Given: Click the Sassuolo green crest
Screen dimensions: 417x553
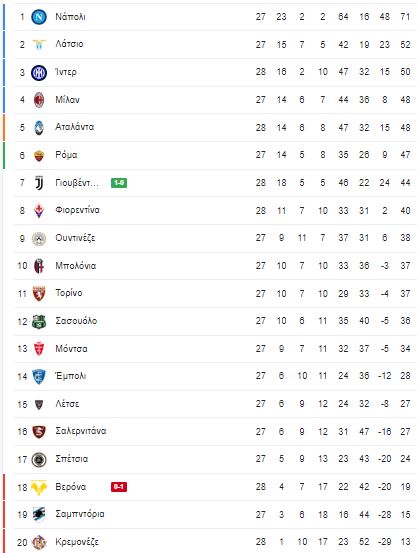Looking at the screenshot, I should coord(39,321).
